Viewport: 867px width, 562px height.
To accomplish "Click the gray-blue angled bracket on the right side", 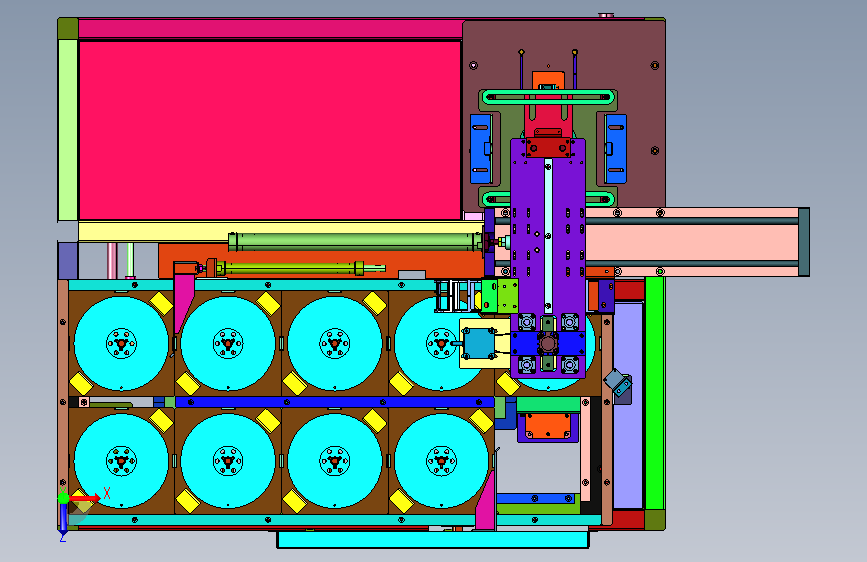I will click(x=618, y=383).
